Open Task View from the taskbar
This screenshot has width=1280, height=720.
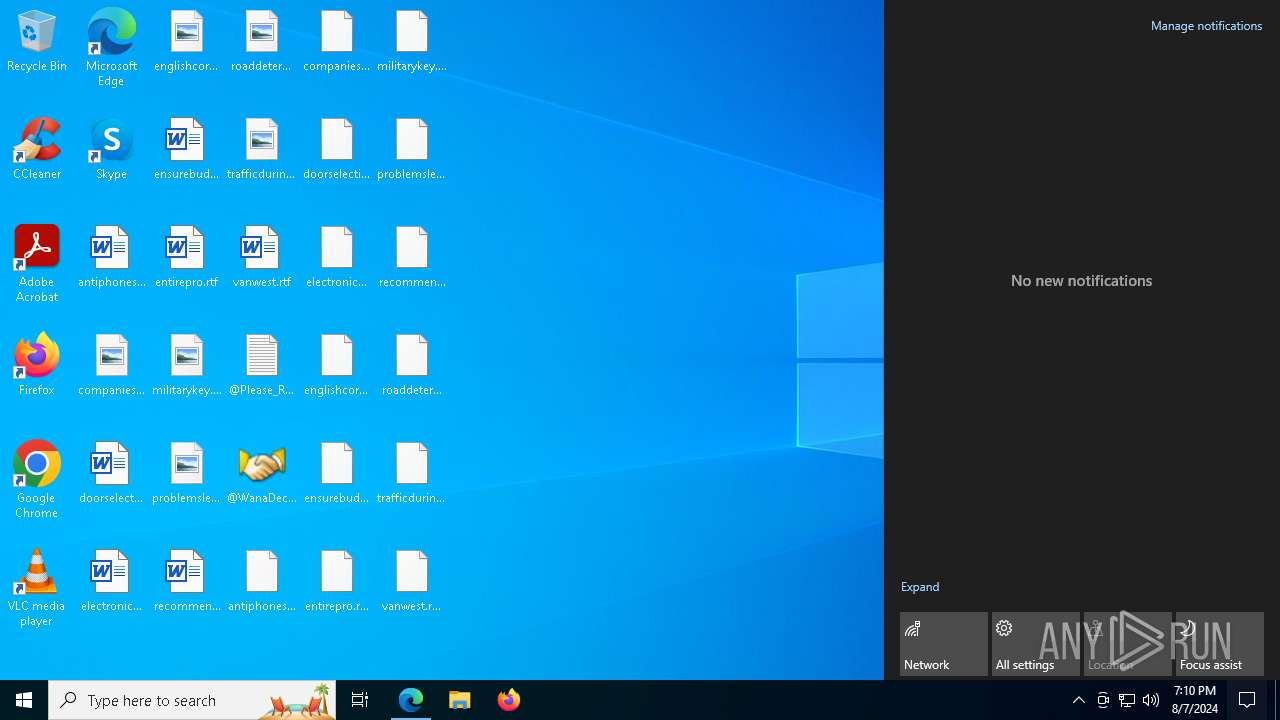tap(360, 700)
